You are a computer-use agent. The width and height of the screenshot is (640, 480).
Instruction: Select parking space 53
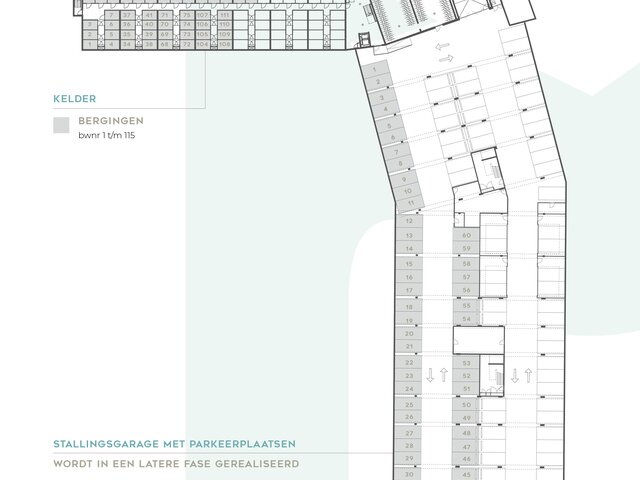[466, 363]
